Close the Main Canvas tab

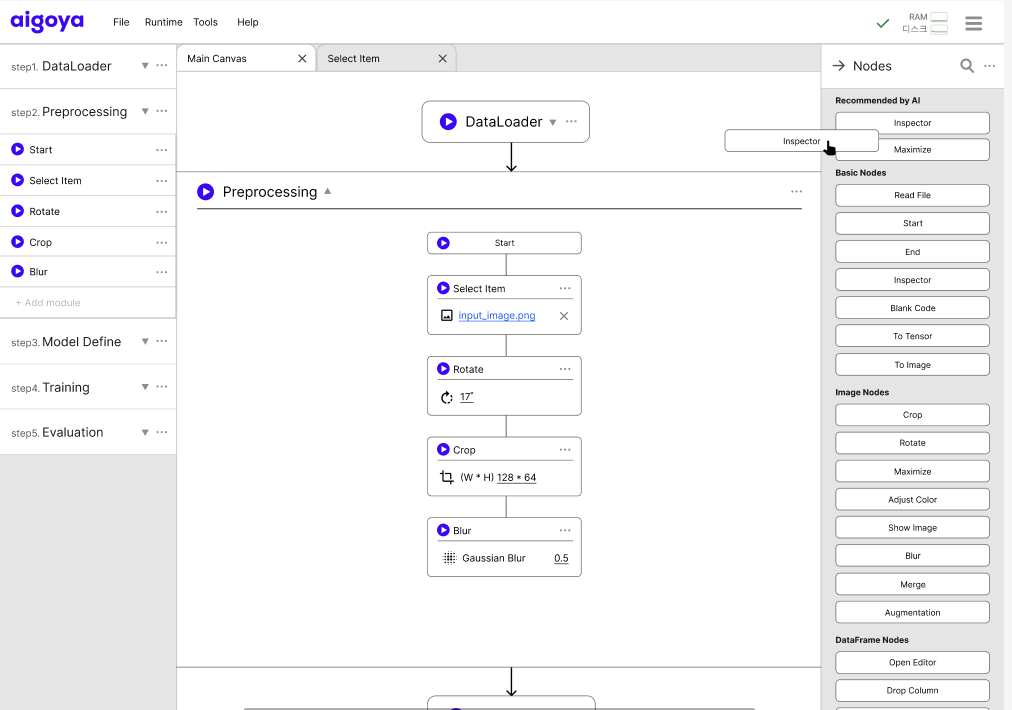tap(302, 58)
